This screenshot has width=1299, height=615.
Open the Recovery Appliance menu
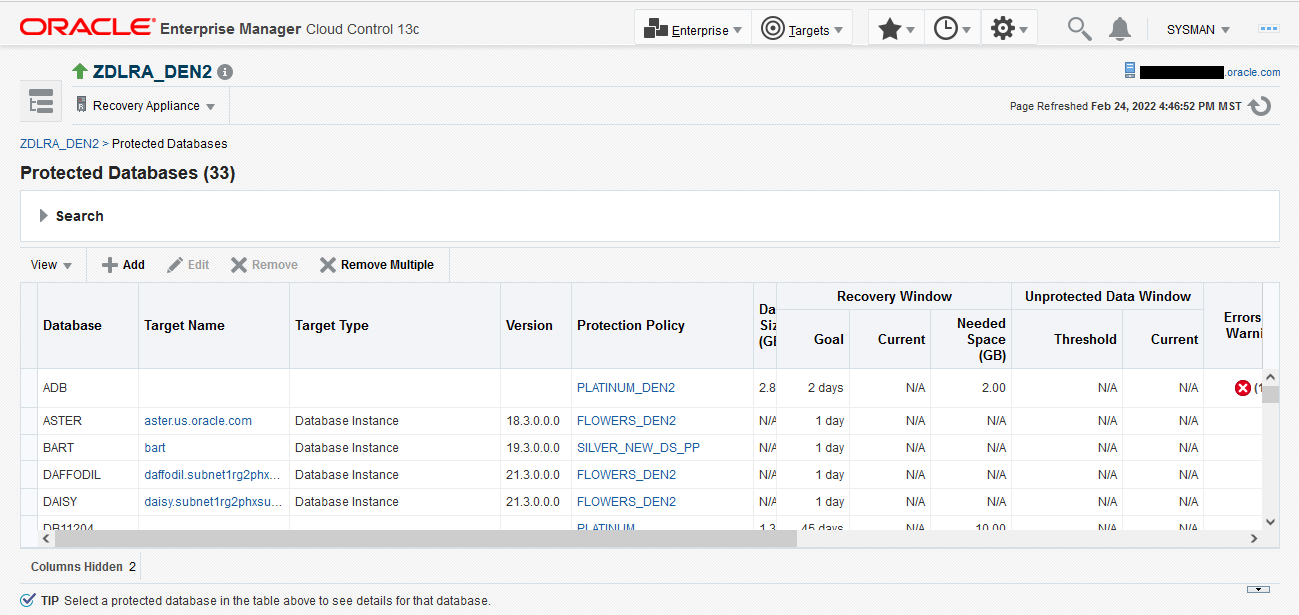146,105
